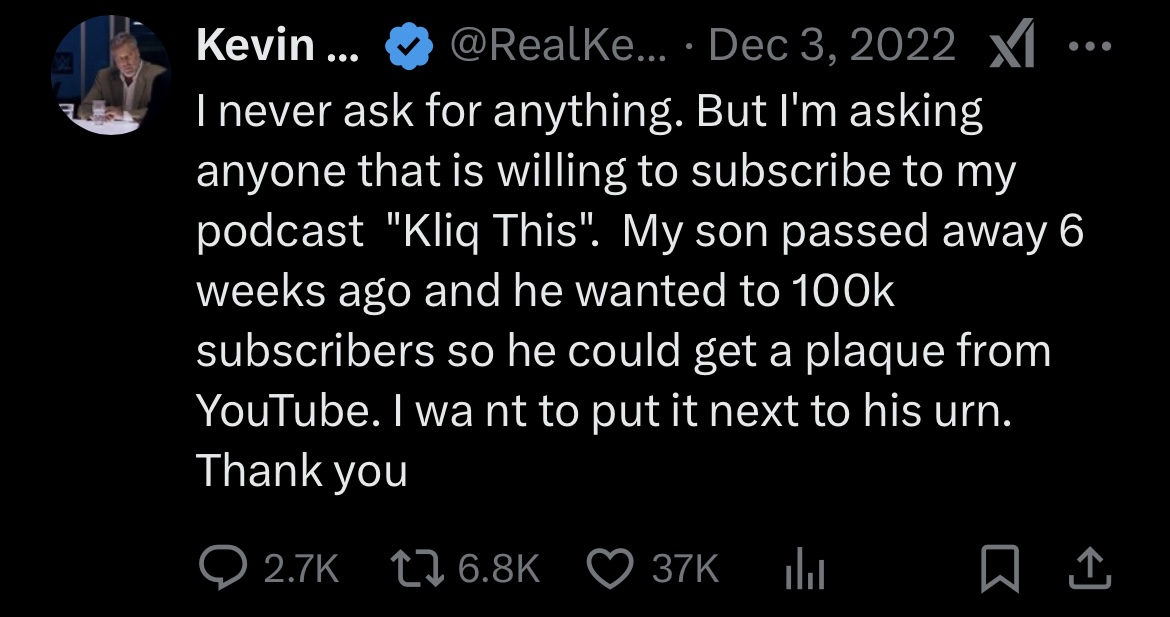Click the 2.7K replies count
This screenshot has width=1170, height=617.
[301, 570]
